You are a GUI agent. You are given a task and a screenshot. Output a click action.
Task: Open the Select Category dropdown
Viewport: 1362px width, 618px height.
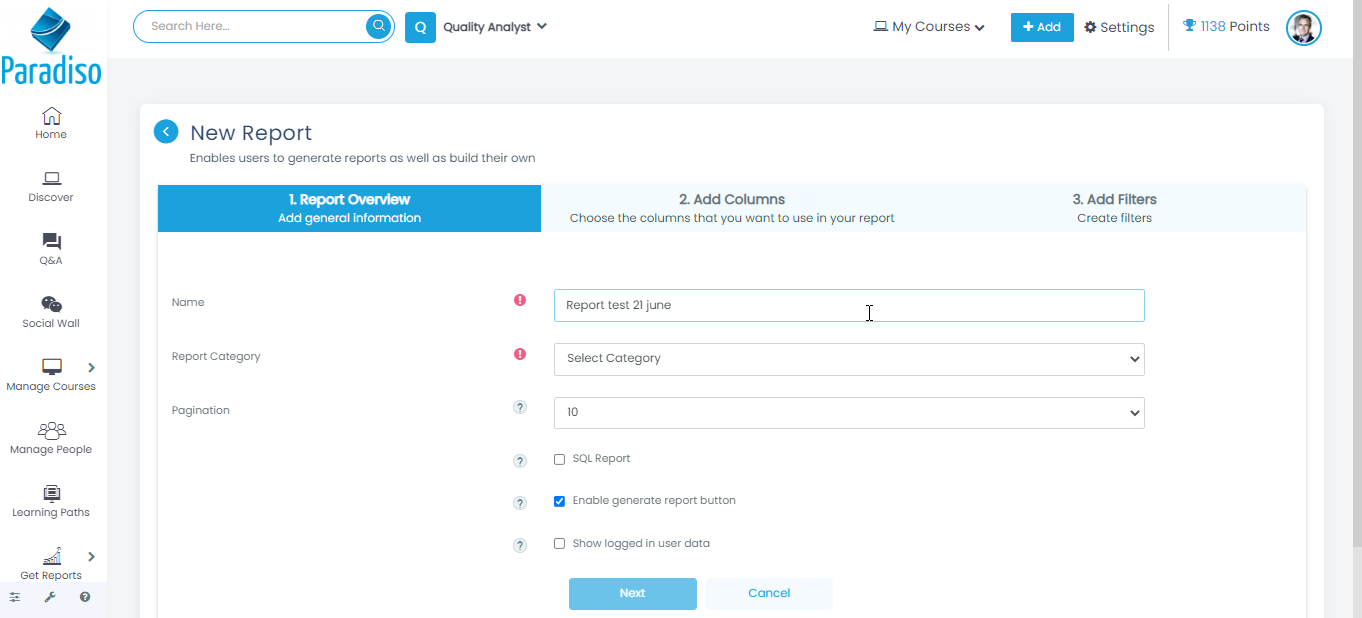(x=848, y=359)
